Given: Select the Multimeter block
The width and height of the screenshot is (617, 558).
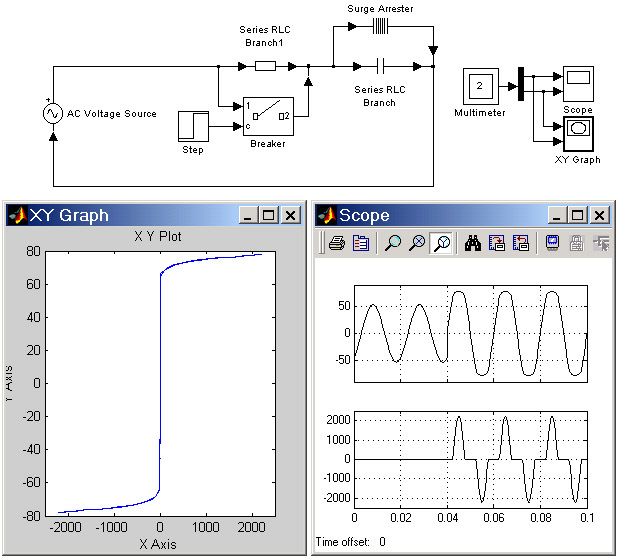Looking at the screenshot, I should [481, 86].
